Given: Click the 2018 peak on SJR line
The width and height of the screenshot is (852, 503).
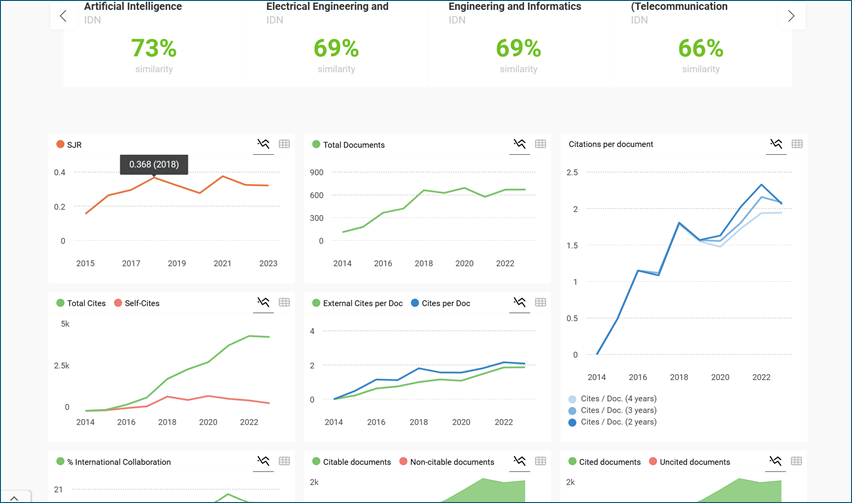Looking at the screenshot, I should point(154,178).
